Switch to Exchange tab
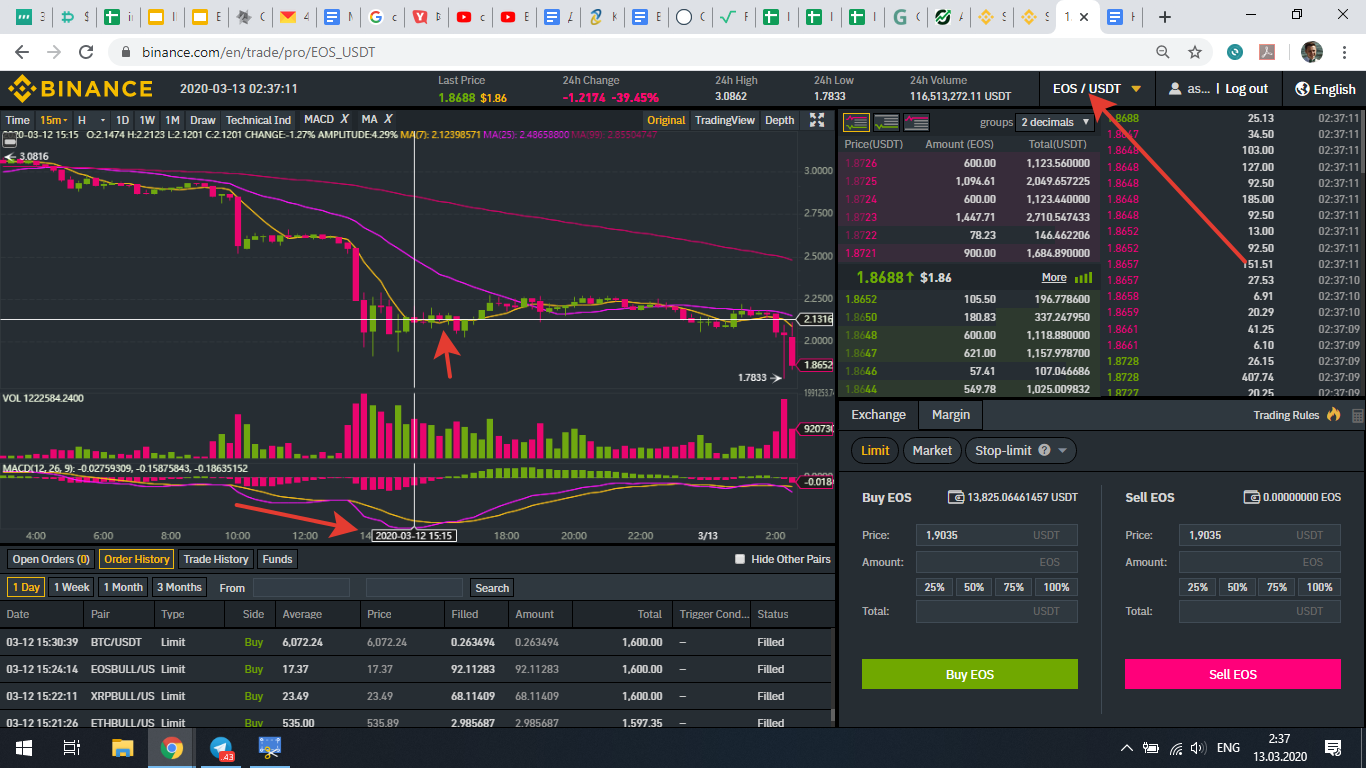The width and height of the screenshot is (1366, 768). (878, 415)
